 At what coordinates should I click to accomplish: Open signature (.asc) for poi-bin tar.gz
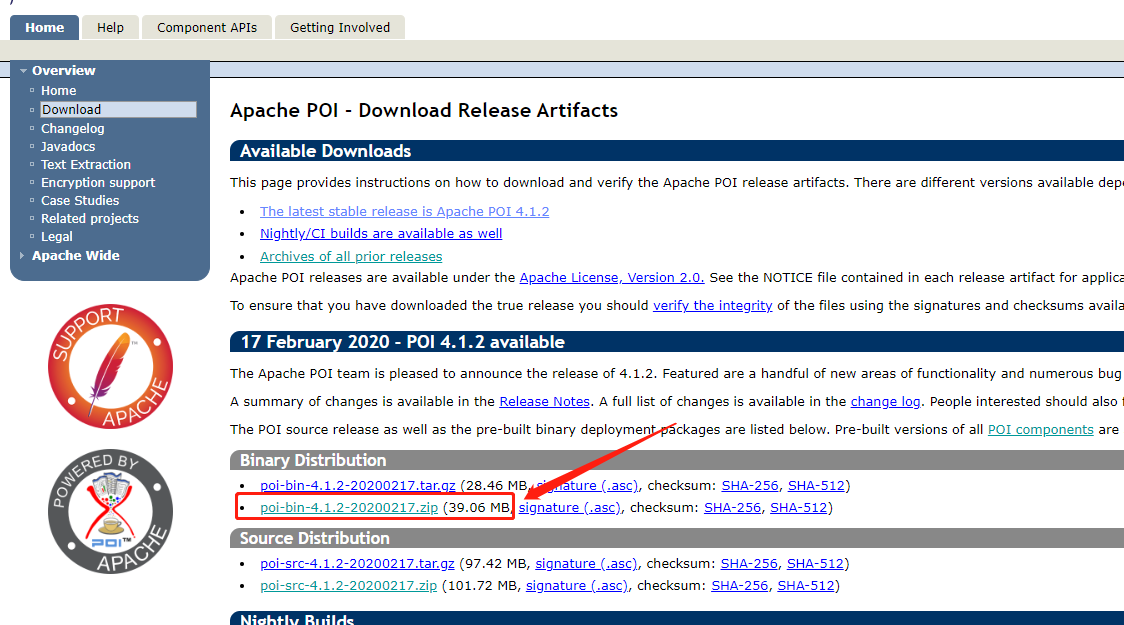[x=586, y=485]
